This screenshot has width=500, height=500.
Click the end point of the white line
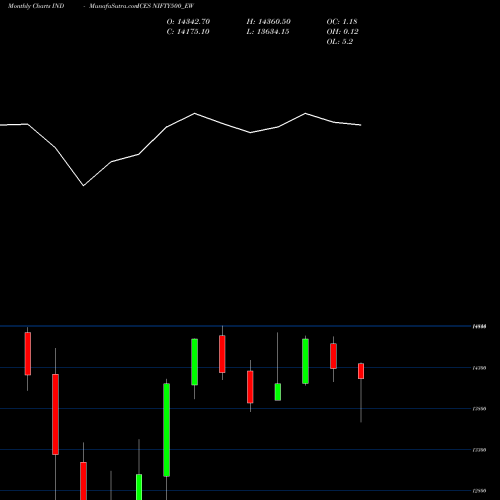(x=361, y=125)
